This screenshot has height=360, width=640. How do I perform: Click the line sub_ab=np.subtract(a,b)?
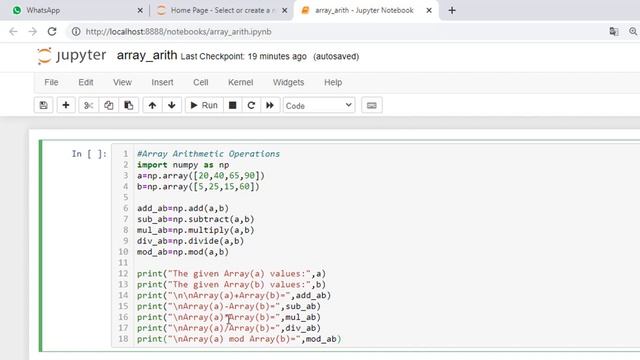pyautogui.click(x=196, y=219)
